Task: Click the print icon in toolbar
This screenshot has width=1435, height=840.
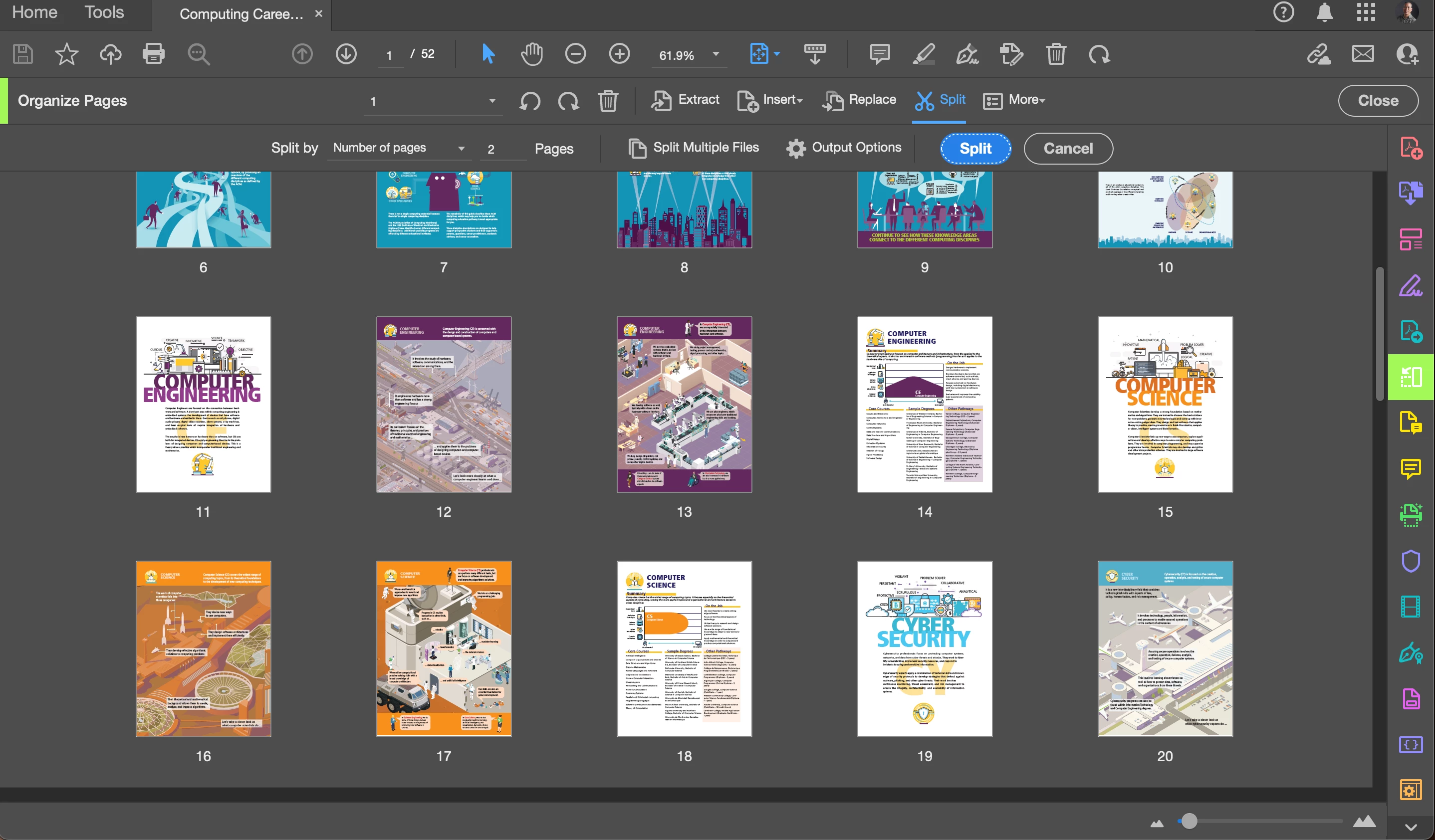Action: [x=153, y=54]
